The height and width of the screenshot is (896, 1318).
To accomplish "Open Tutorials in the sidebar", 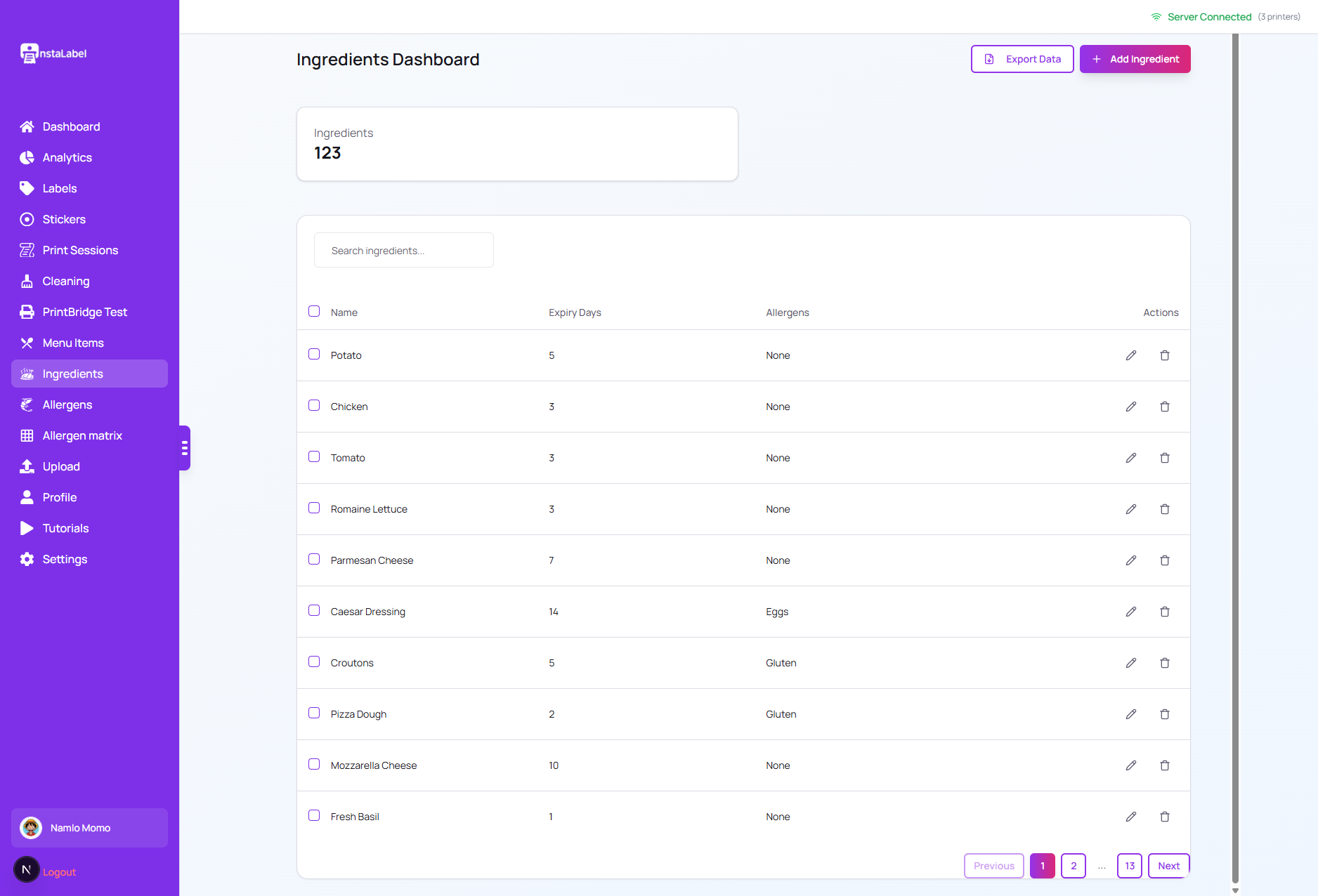I will pos(89,528).
